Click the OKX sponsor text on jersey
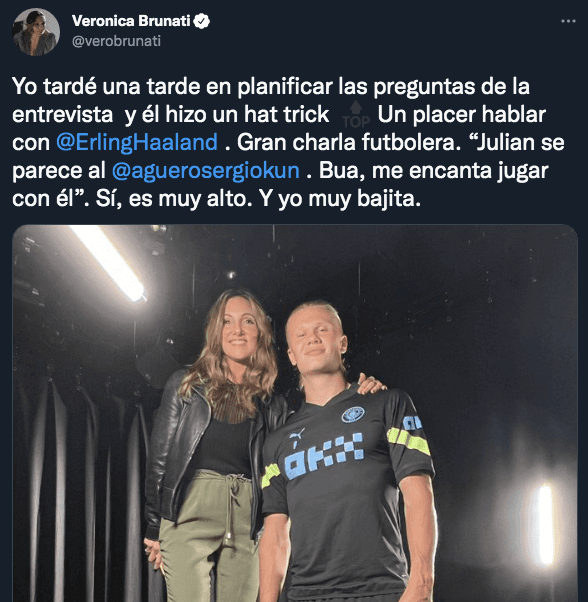 324,456
